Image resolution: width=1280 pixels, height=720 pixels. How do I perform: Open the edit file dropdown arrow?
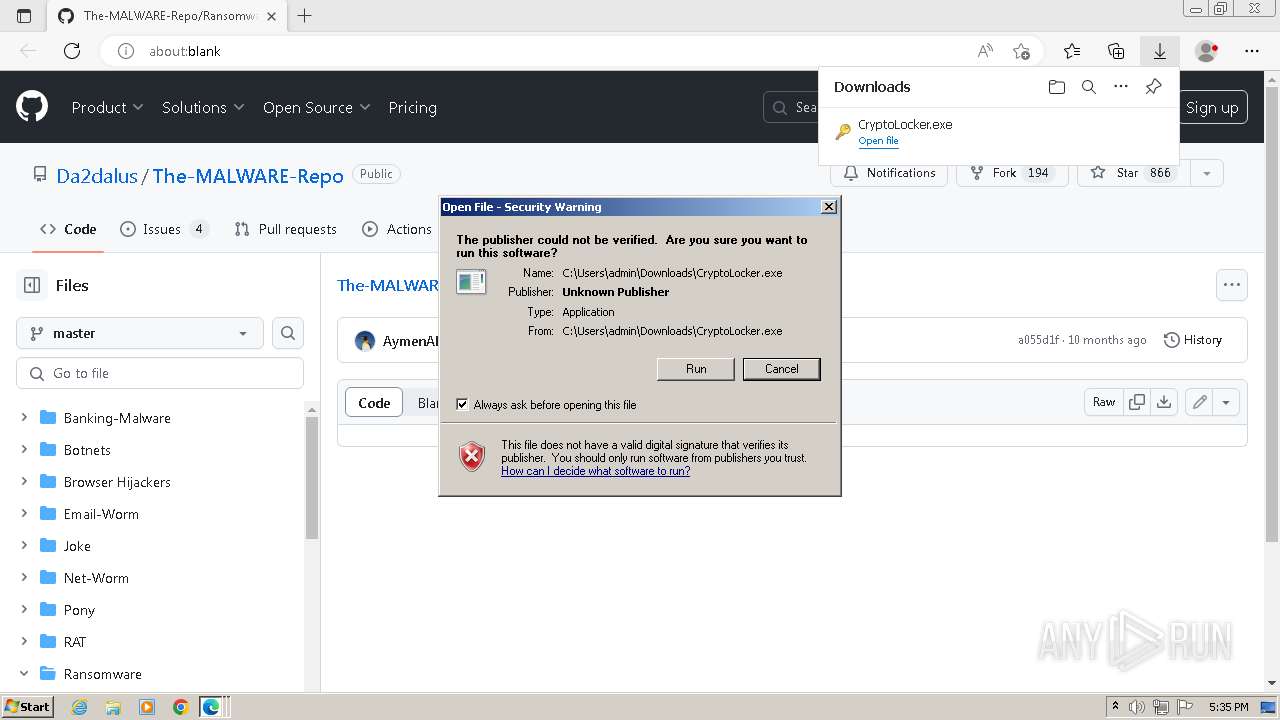click(x=1226, y=402)
